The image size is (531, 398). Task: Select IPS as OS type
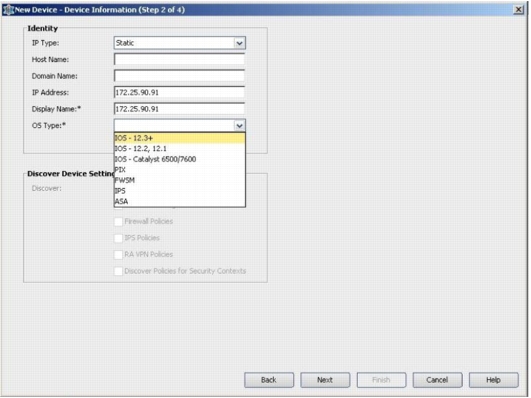(179, 191)
